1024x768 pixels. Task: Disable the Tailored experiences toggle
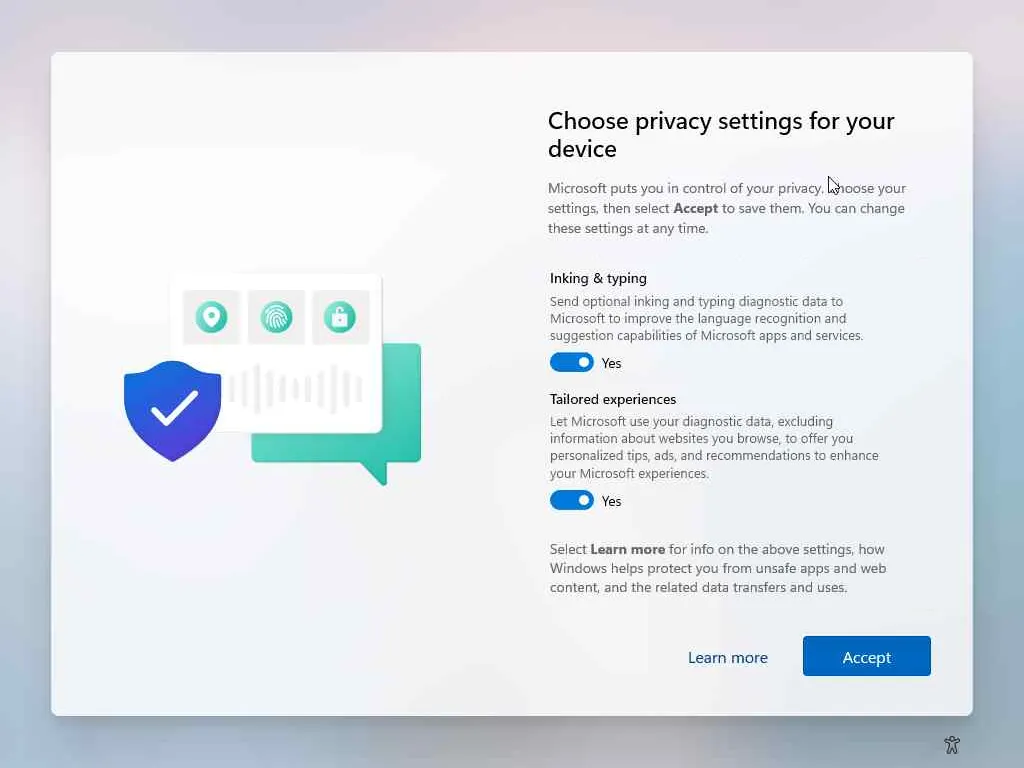pos(571,500)
